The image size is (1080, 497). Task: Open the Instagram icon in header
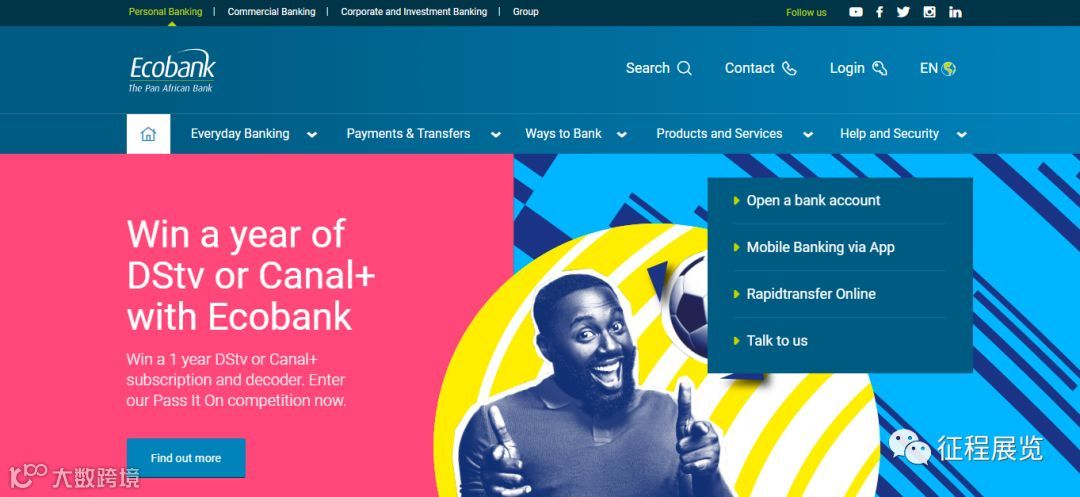click(x=929, y=12)
